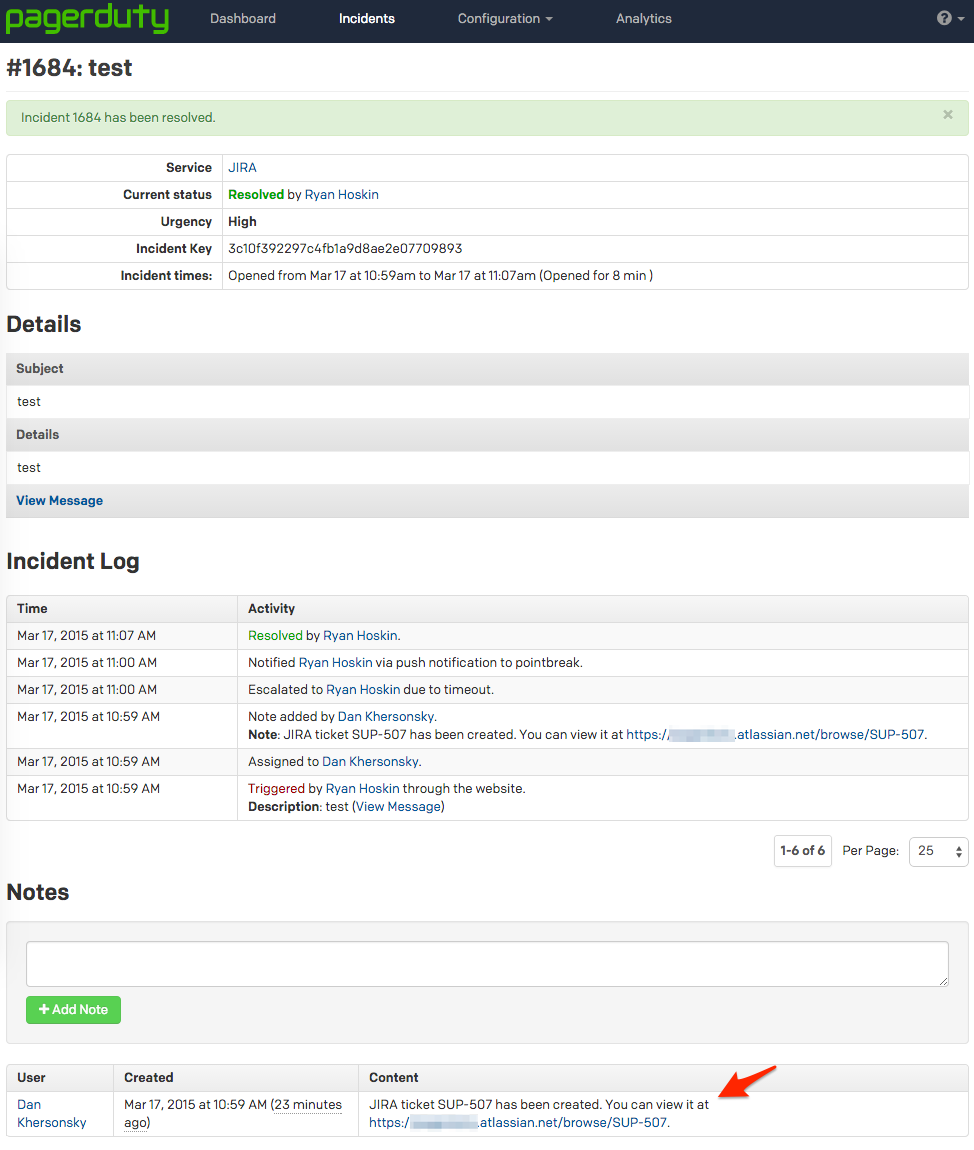
Task: Click the Resolved status text in Current status
Action: pos(256,194)
